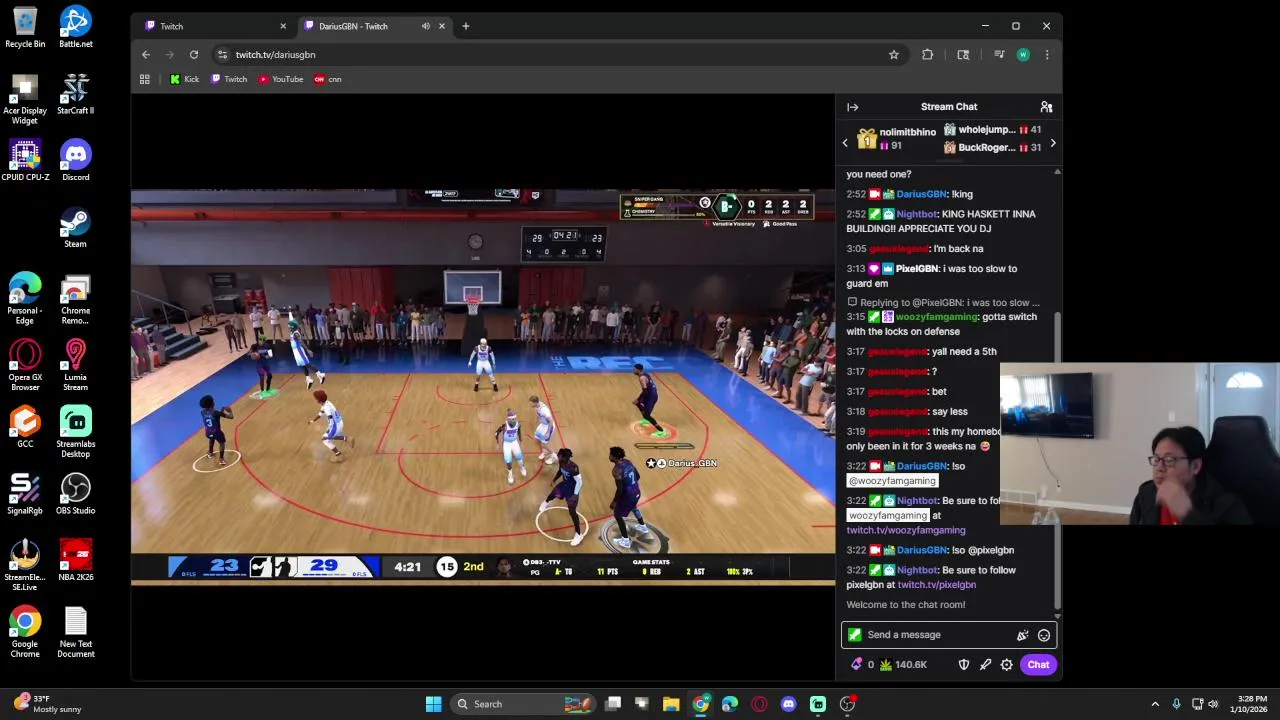Viewport: 1280px width, 720px height.
Task: Show hidden system tray icons chevron
Action: point(1155,704)
